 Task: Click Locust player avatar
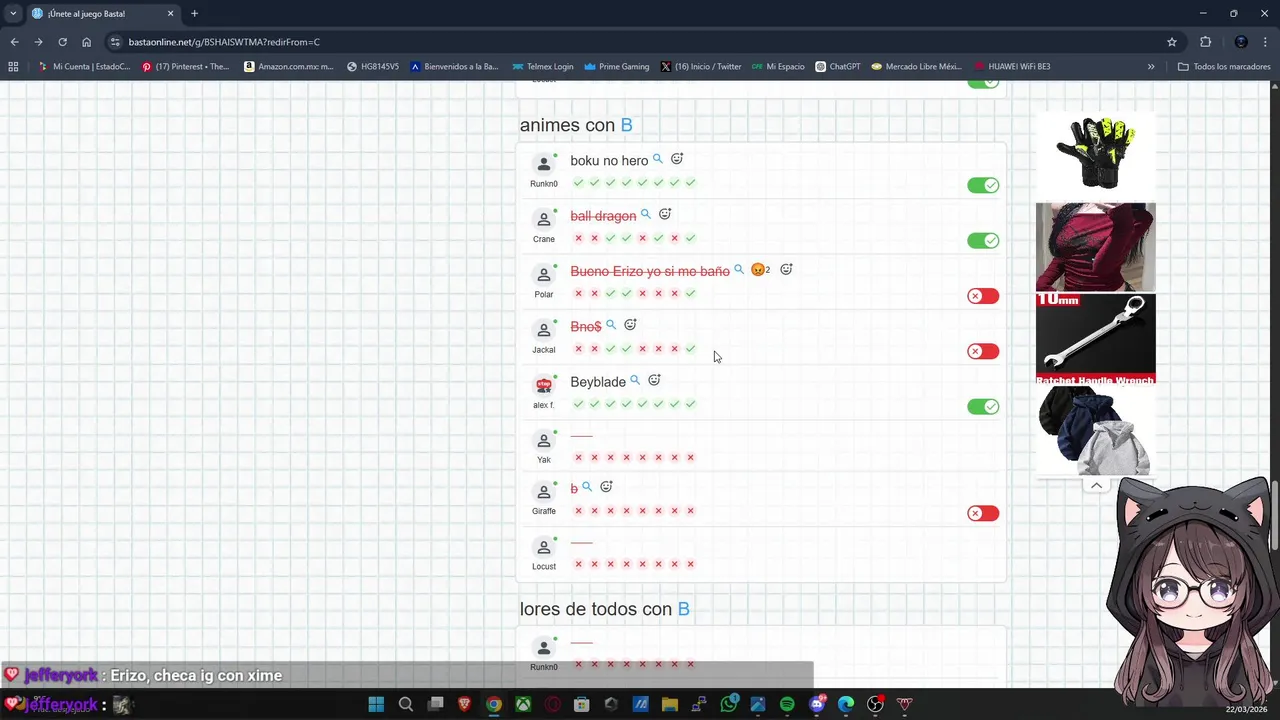[x=544, y=547]
